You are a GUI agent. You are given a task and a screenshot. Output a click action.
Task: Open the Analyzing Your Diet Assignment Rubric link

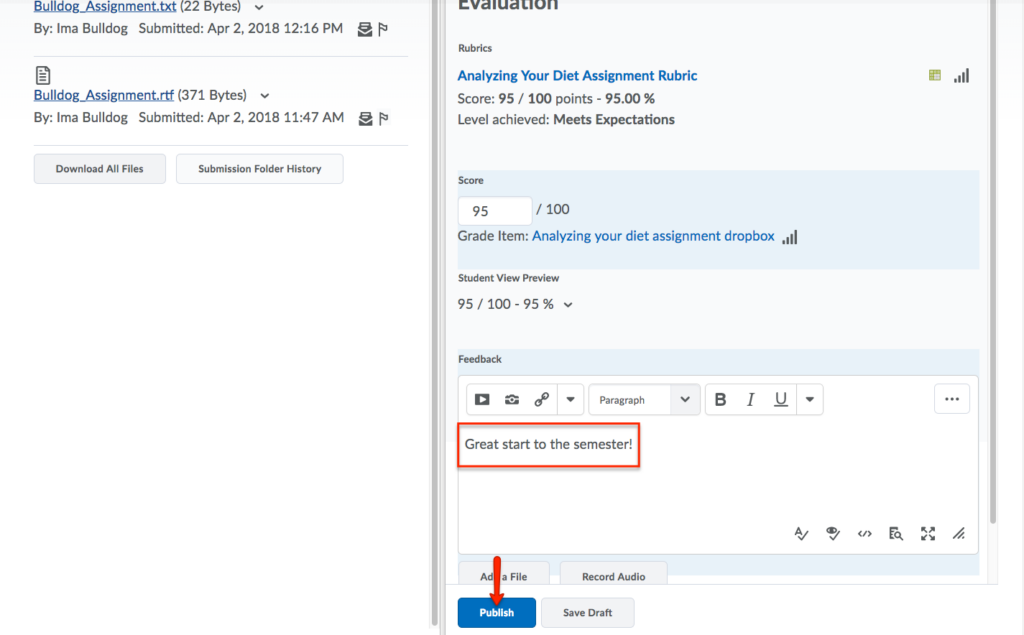[577, 76]
